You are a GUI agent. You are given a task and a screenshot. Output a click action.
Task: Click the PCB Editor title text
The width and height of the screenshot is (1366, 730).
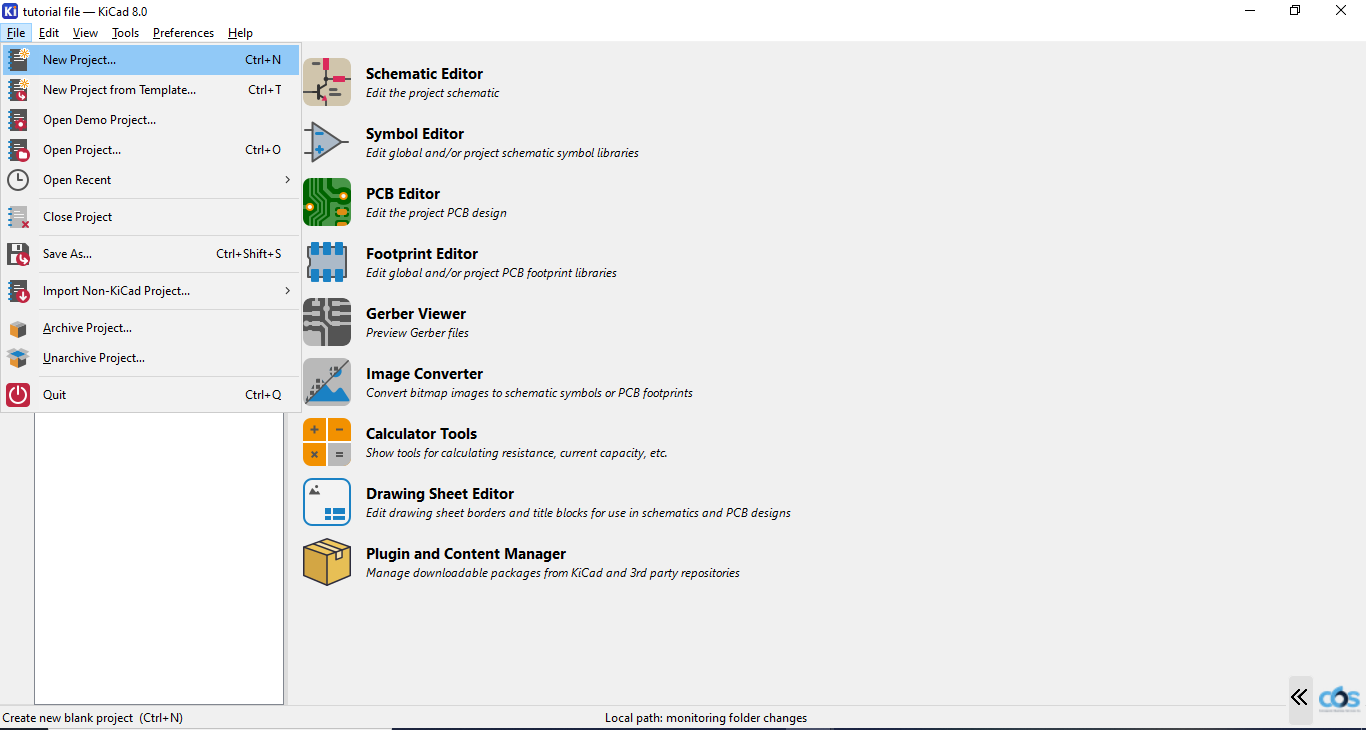[403, 194]
